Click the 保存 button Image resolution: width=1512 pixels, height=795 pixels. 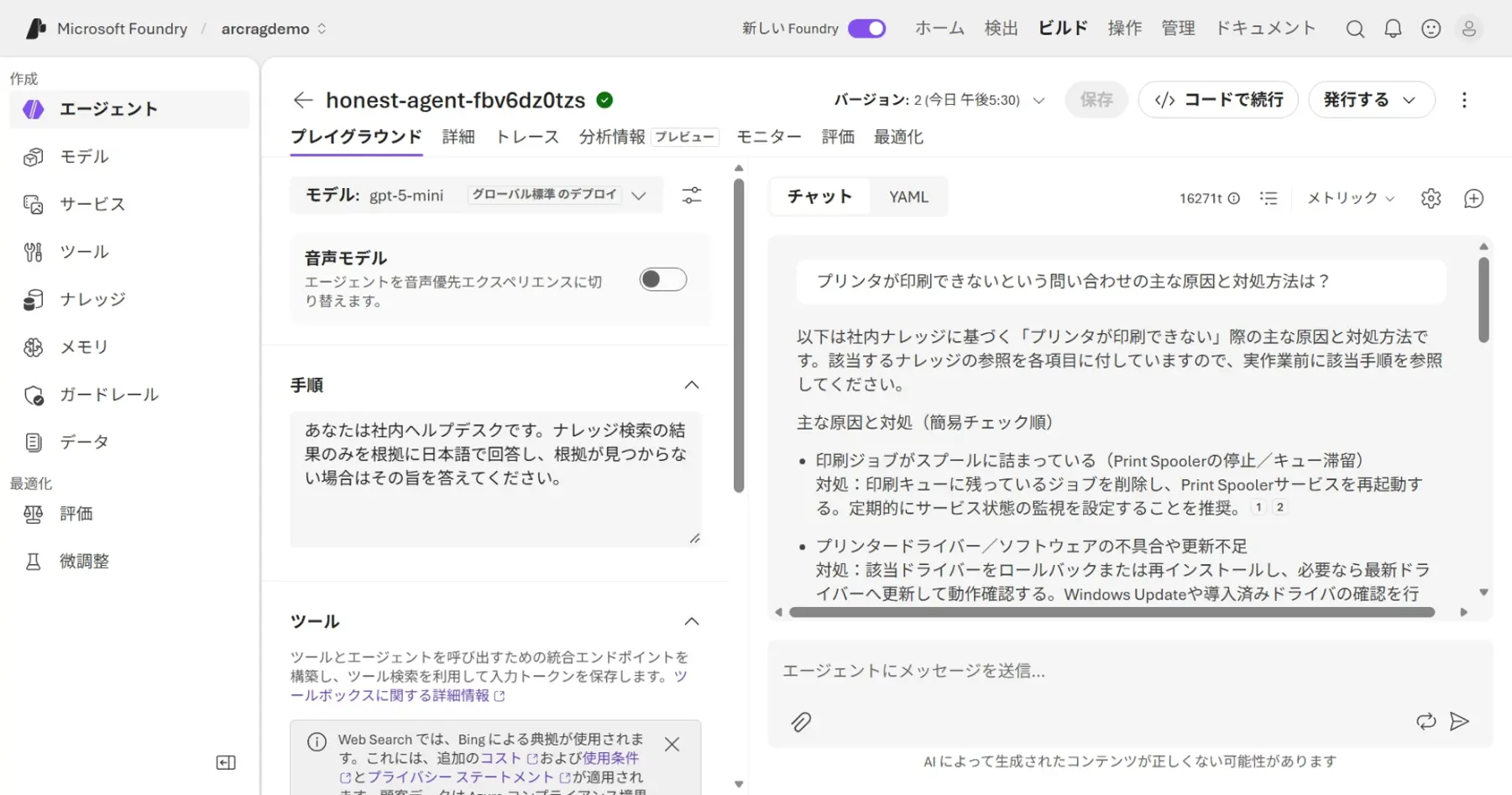pyautogui.click(x=1096, y=100)
